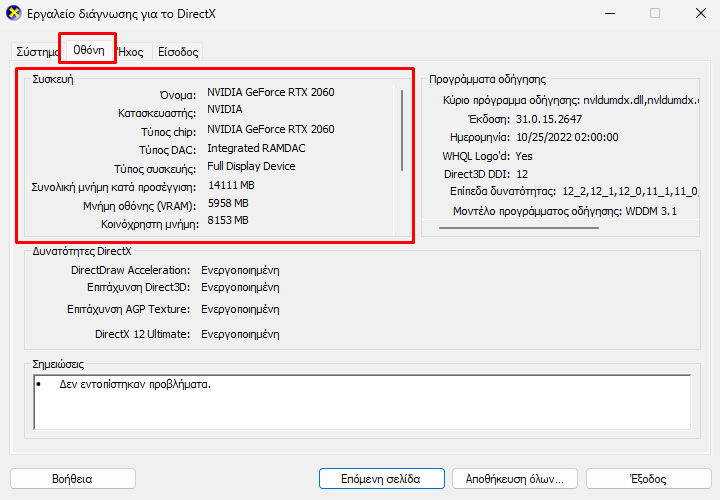This screenshot has width=720, height=500.
Task: Switch to the Σύστημα tab
Action: tap(34, 51)
